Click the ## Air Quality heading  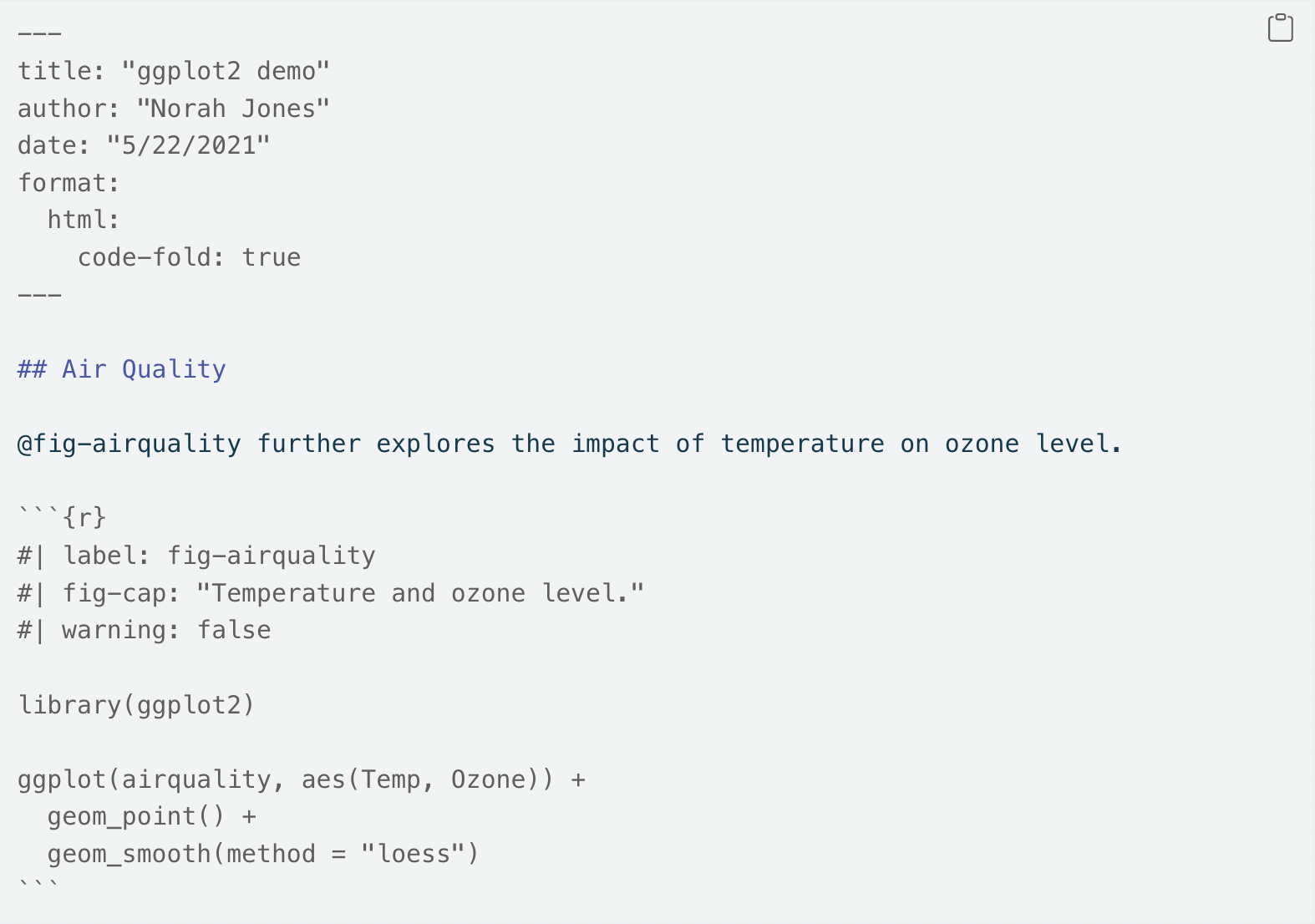[122, 369]
